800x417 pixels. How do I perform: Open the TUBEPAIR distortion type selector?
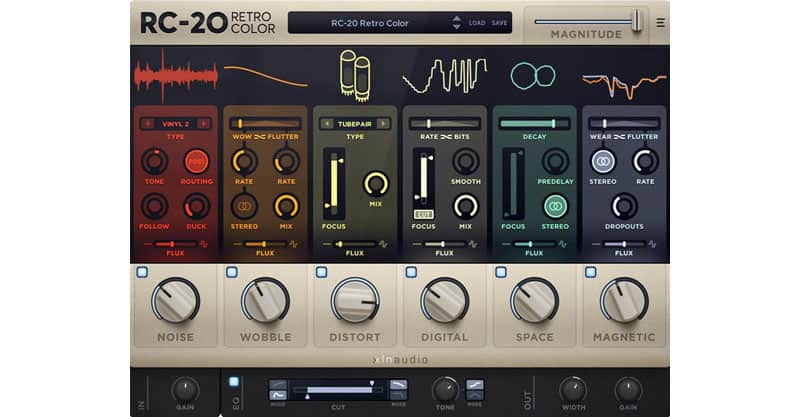click(x=355, y=124)
